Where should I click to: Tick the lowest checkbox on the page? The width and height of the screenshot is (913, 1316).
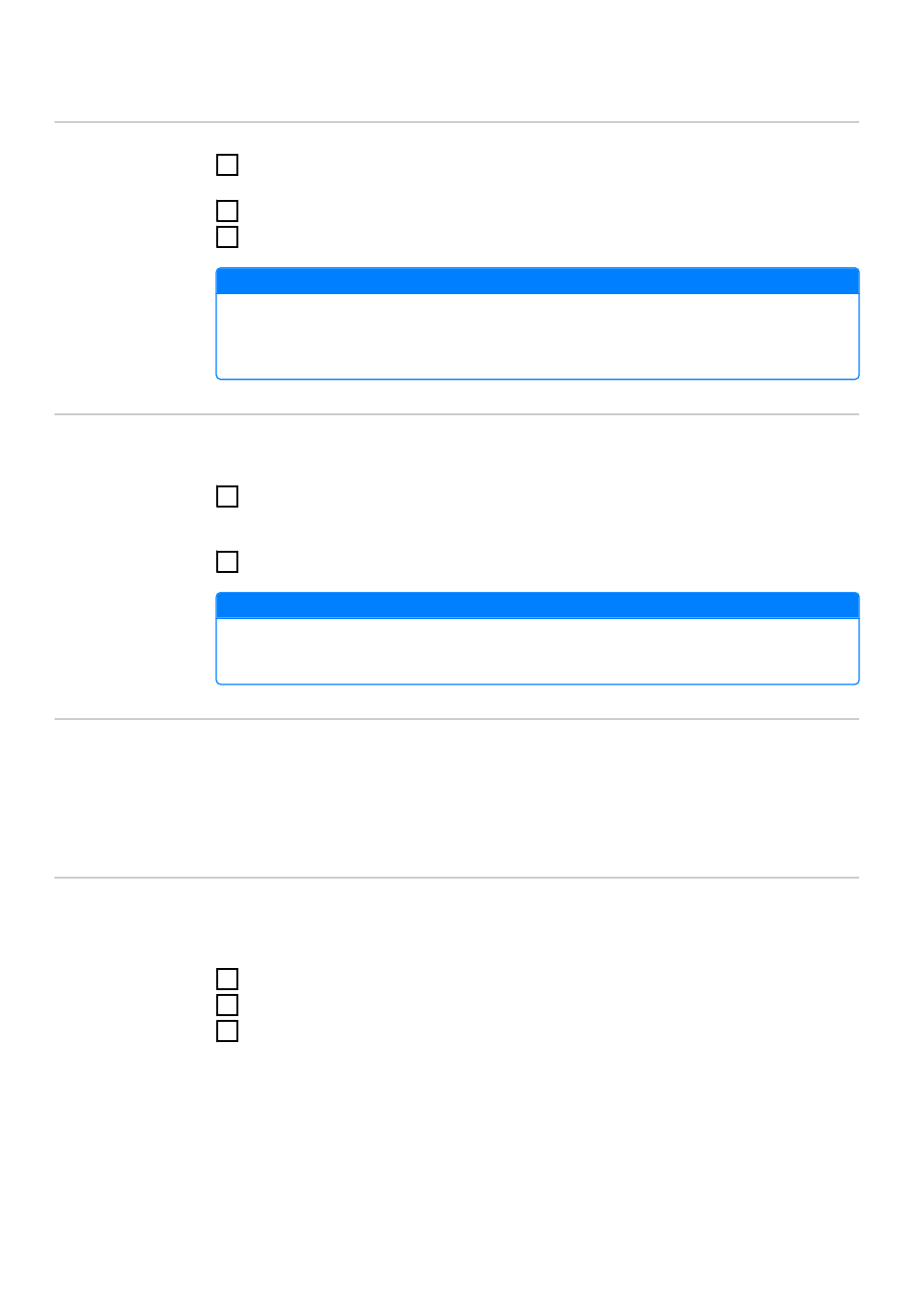click(227, 1030)
